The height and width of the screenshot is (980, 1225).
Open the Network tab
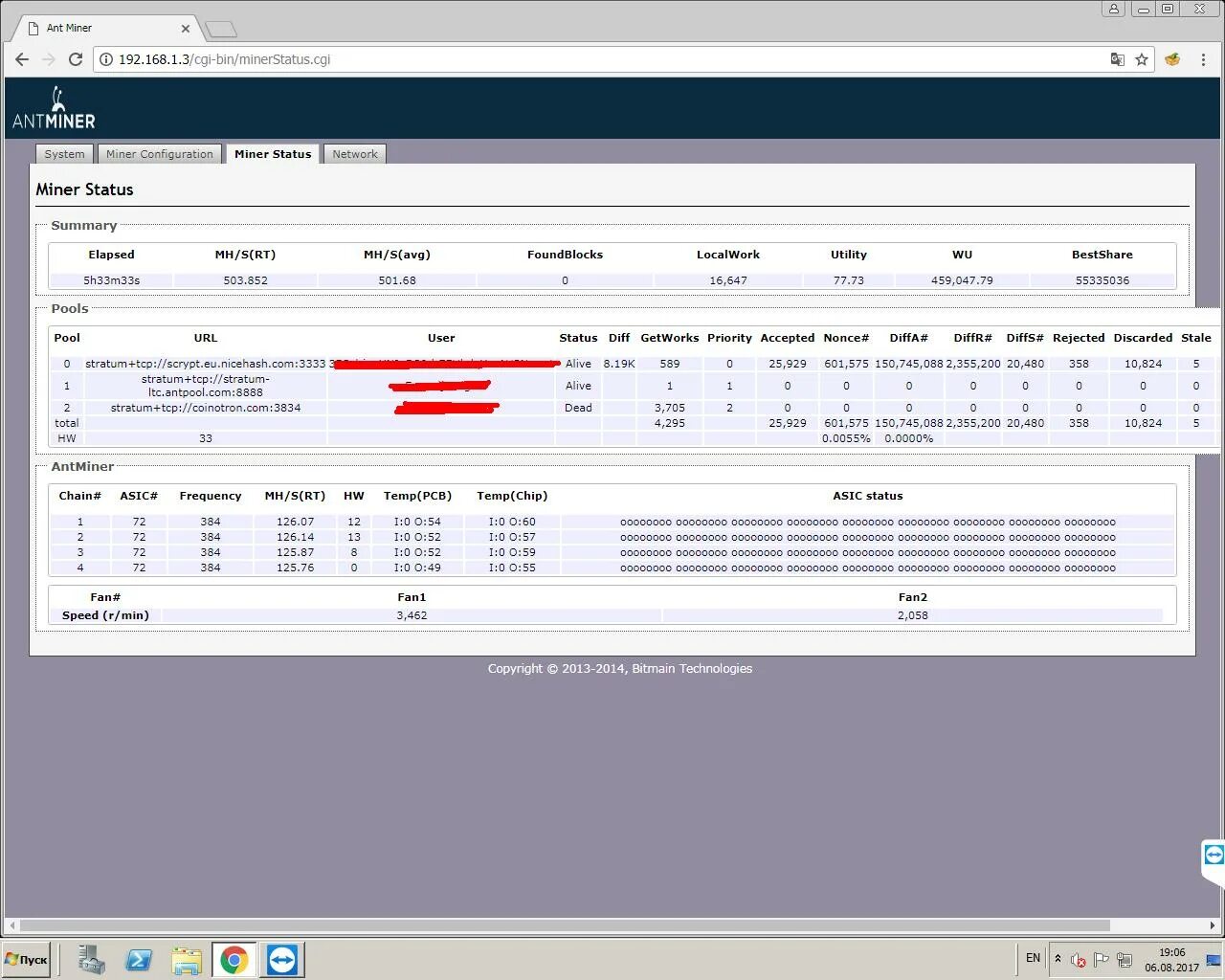click(x=355, y=154)
